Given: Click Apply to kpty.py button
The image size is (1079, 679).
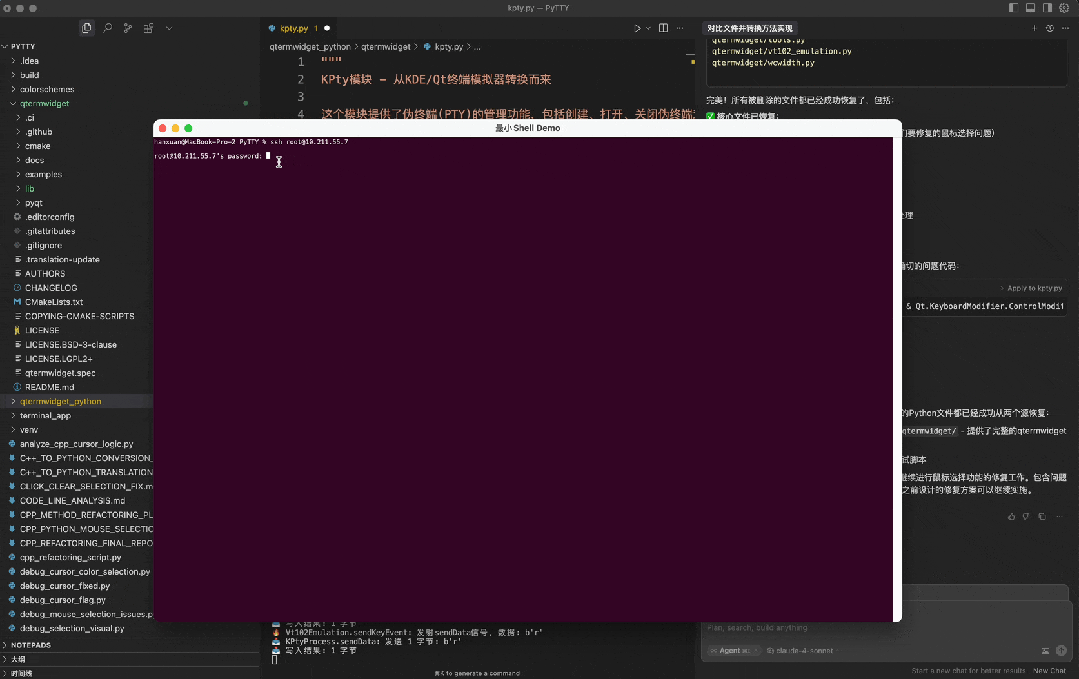Looking at the screenshot, I should tap(1031, 288).
